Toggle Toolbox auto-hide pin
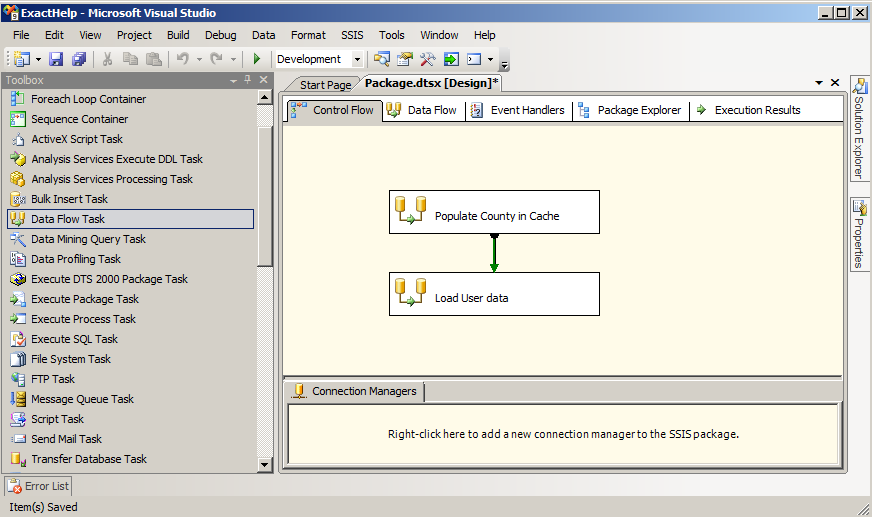872x517 pixels. tap(248, 80)
